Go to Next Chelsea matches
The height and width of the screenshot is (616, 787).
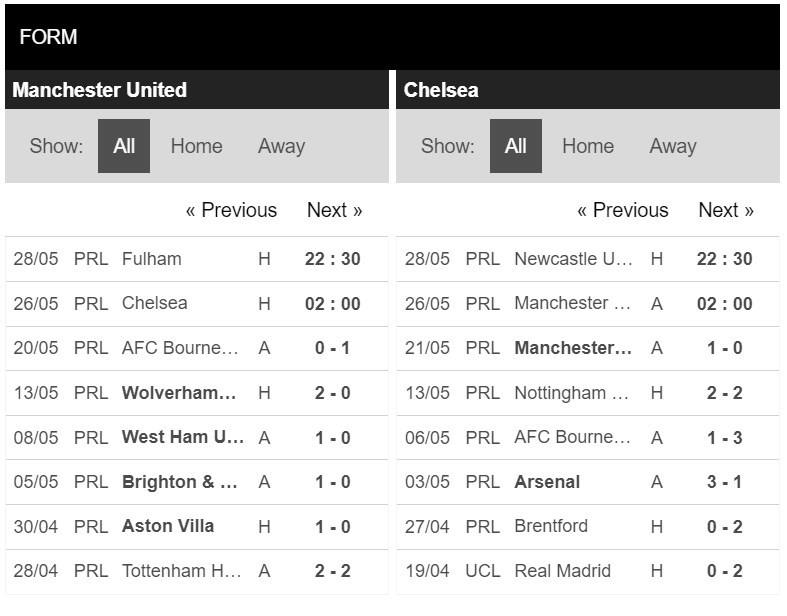tap(726, 210)
